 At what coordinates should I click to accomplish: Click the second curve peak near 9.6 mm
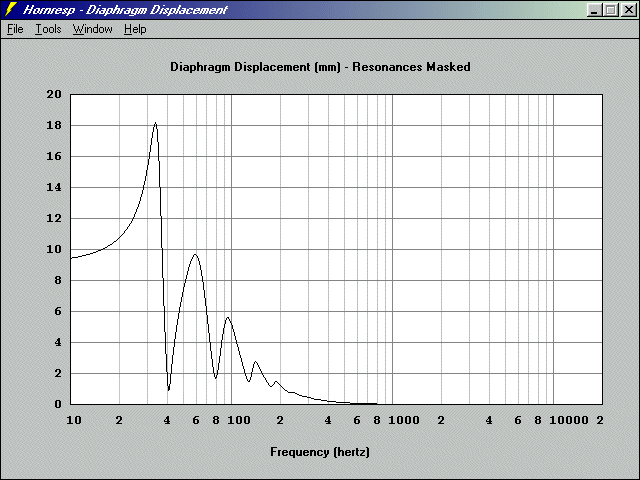point(196,254)
